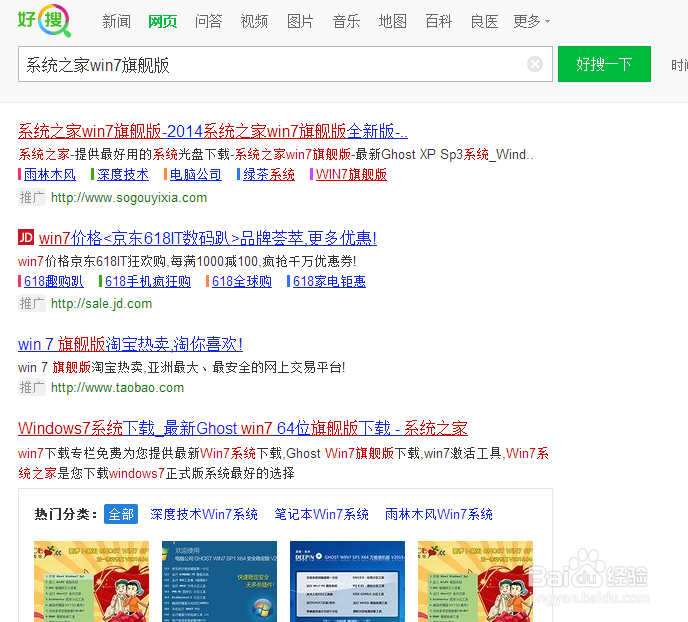Image resolution: width=688 pixels, height=622 pixels.
Task: Open the 618手机疯狂购 sublink
Action: tap(148, 281)
